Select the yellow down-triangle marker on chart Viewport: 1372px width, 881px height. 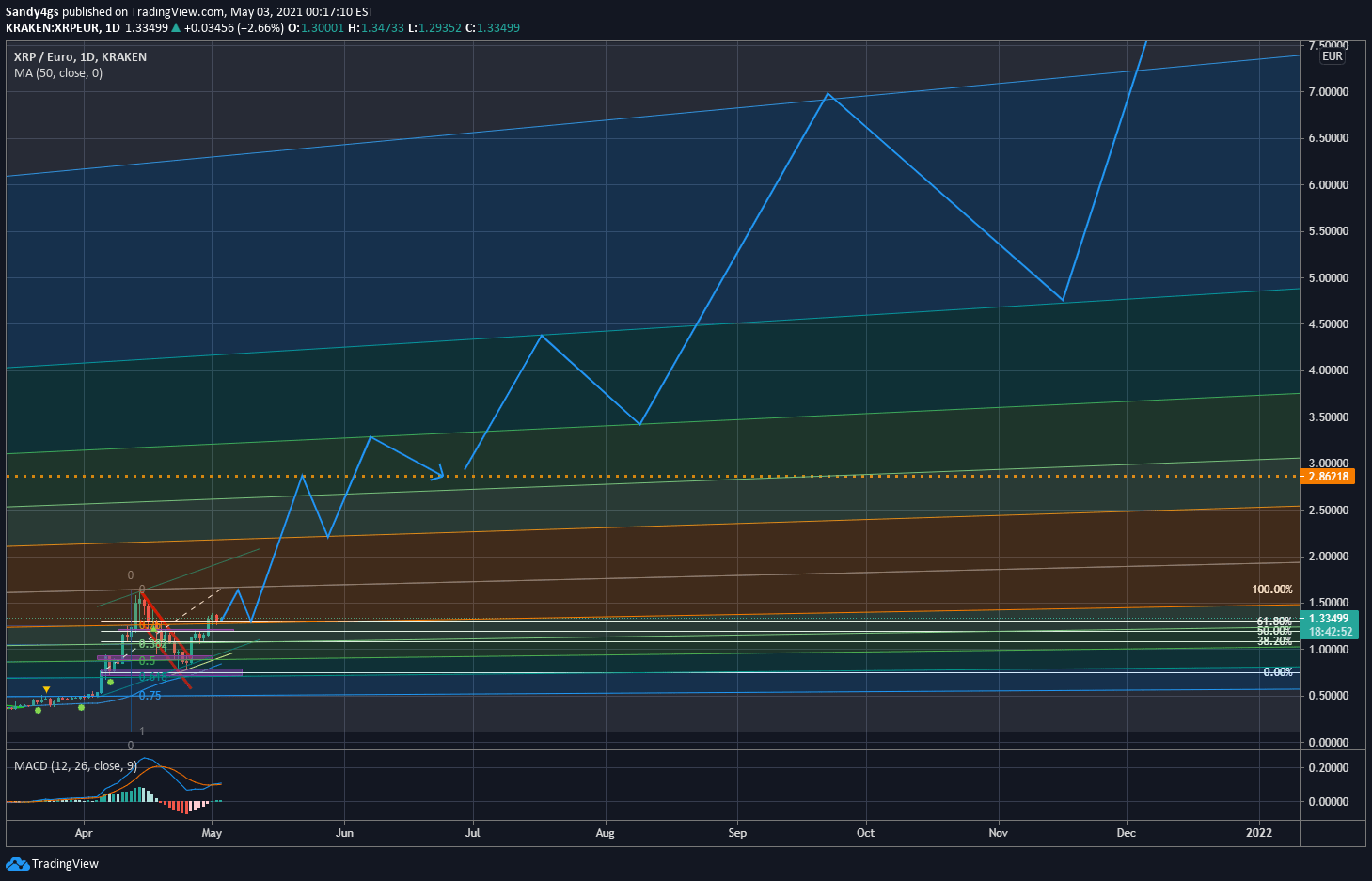pos(46,690)
